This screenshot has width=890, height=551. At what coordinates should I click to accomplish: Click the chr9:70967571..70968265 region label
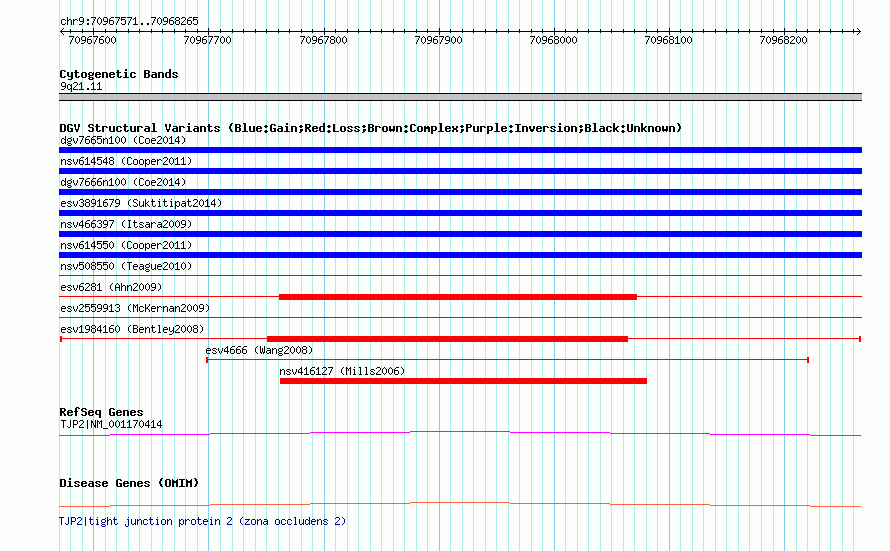(x=129, y=22)
